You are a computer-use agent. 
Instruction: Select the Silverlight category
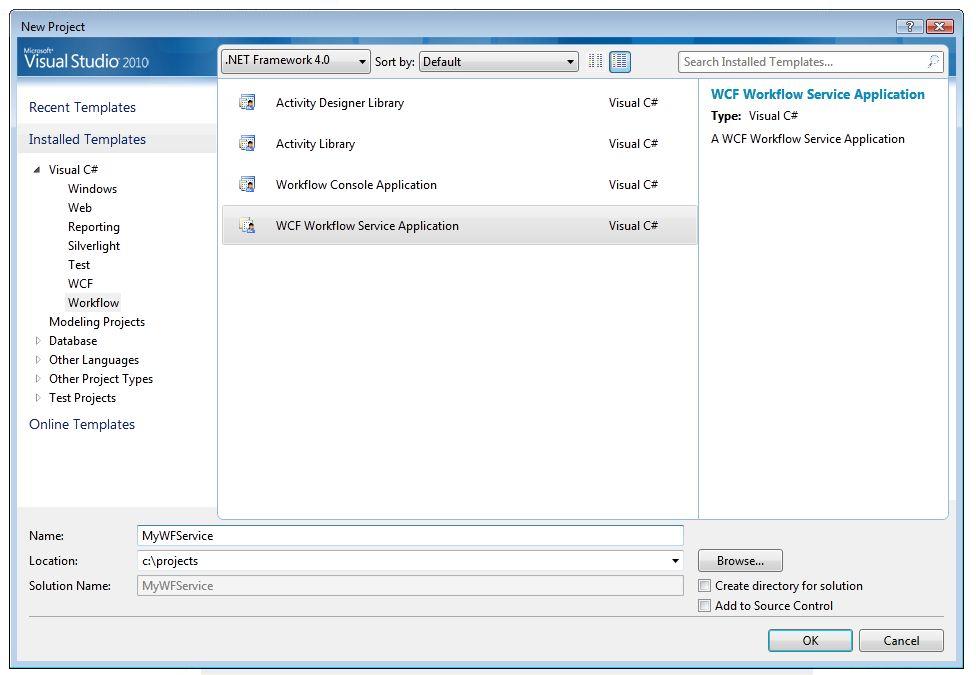93,245
